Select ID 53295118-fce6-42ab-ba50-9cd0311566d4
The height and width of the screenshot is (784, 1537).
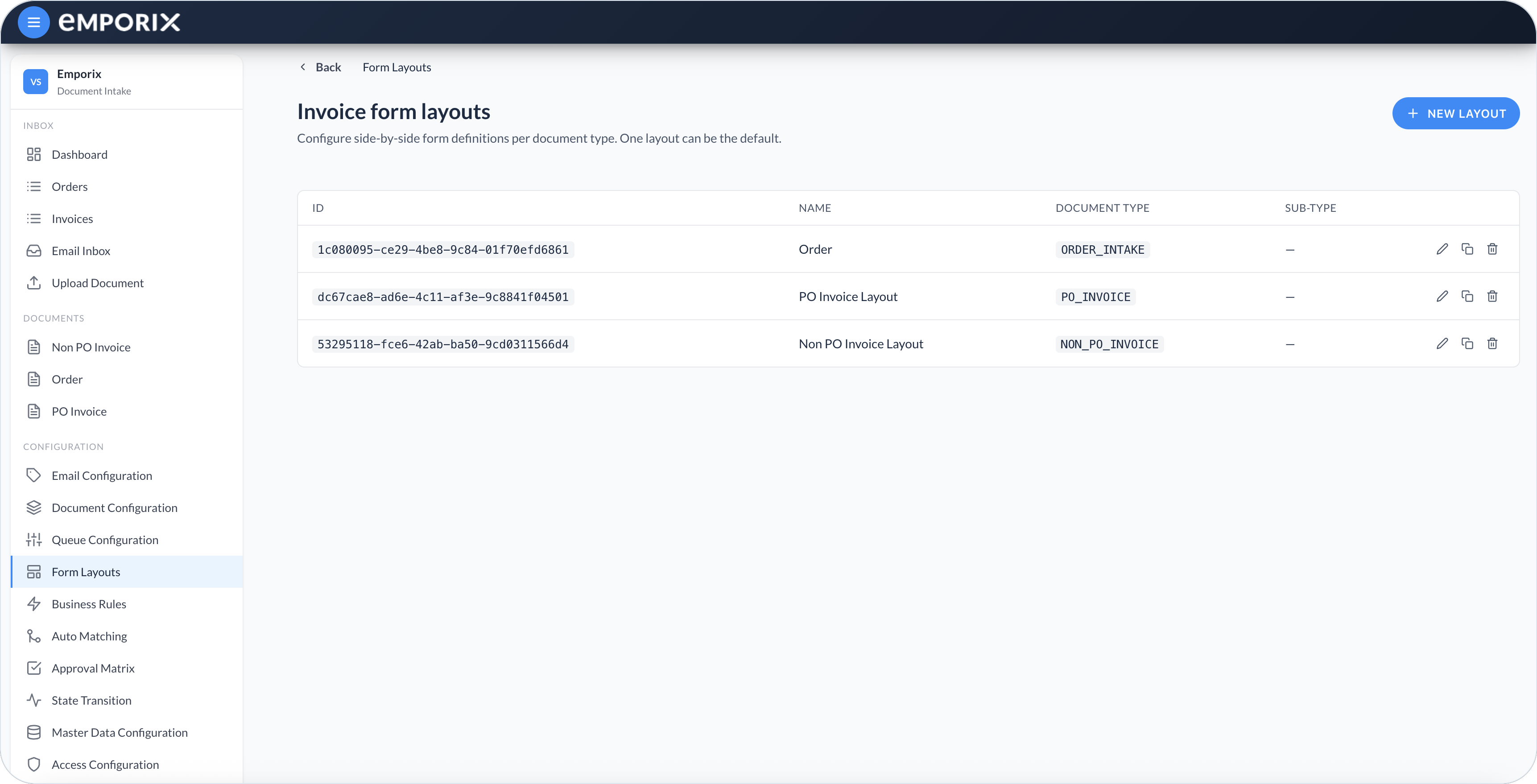pyautogui.click(x=443, y=344)
